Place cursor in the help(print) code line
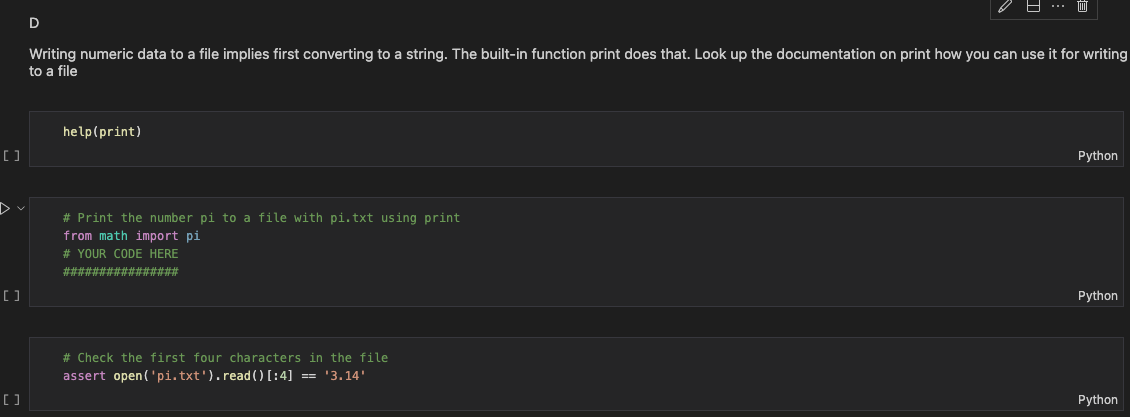 102,132
